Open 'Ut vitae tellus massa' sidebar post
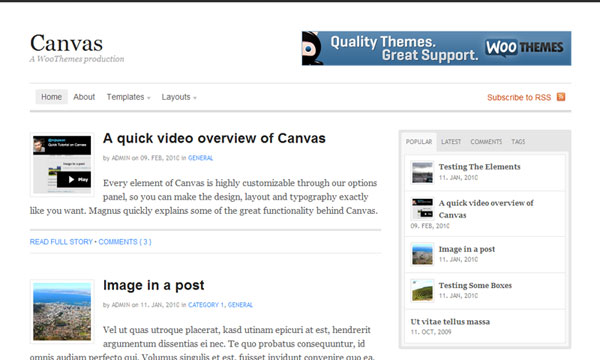This screenshot has width=600, height=360. coord(450,322)
